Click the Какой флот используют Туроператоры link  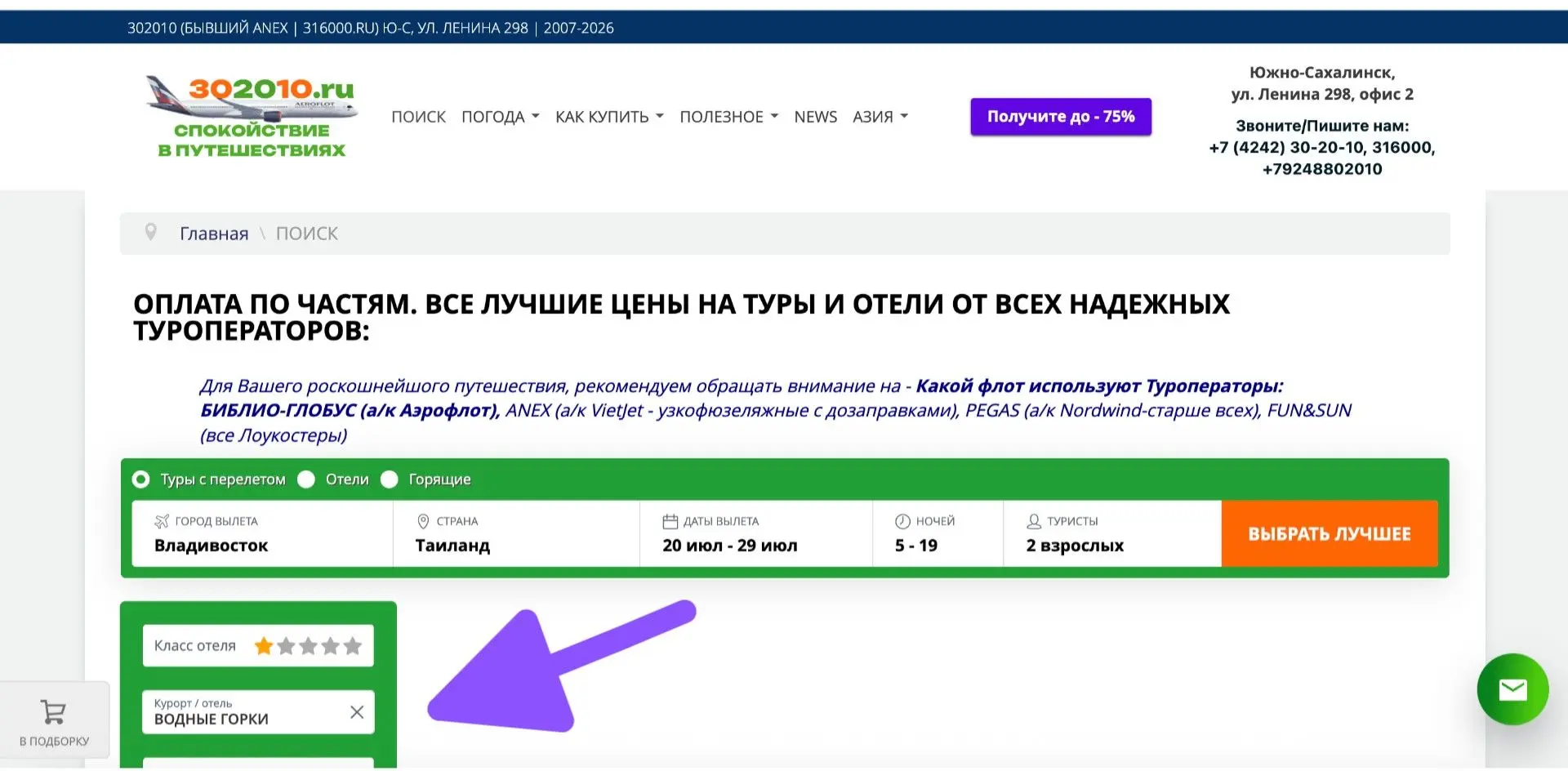[1099, 385]
